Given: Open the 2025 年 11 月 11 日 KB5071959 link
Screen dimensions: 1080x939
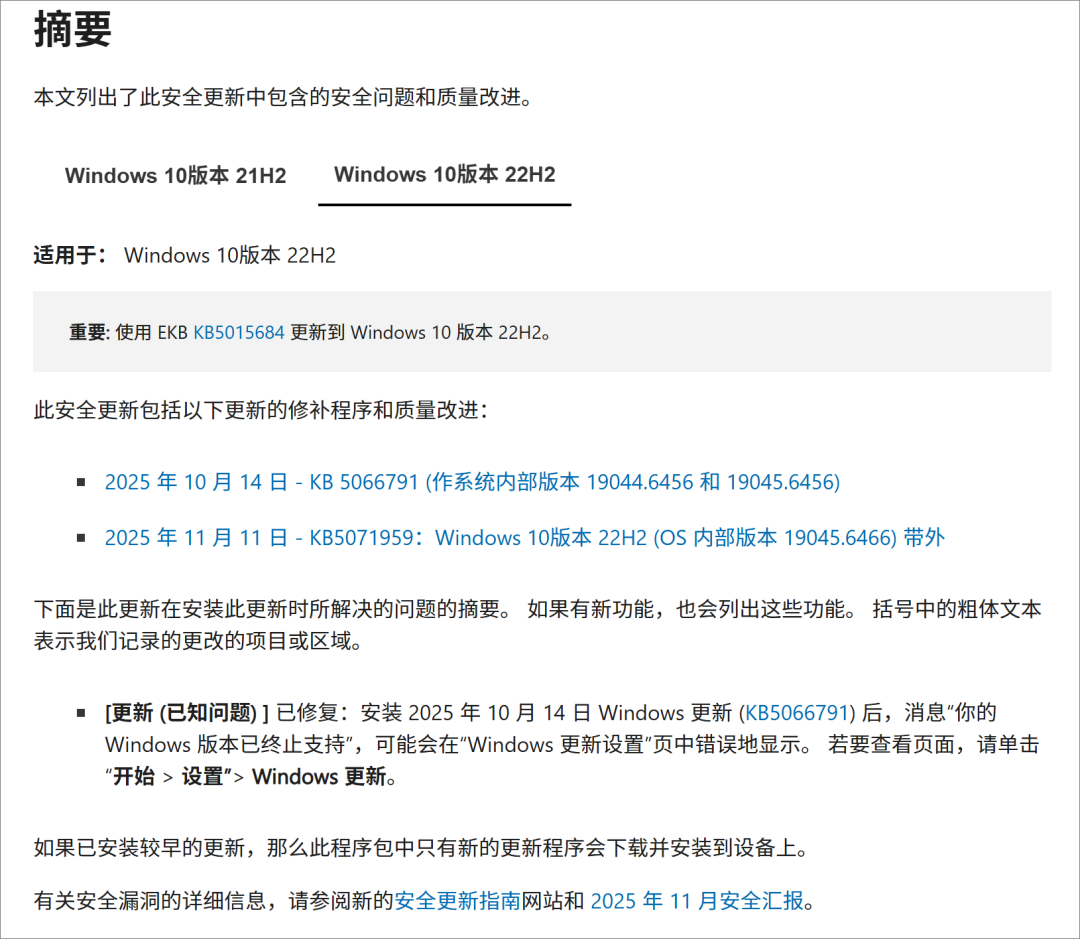Looking at the screenshot, I should 524,537.
